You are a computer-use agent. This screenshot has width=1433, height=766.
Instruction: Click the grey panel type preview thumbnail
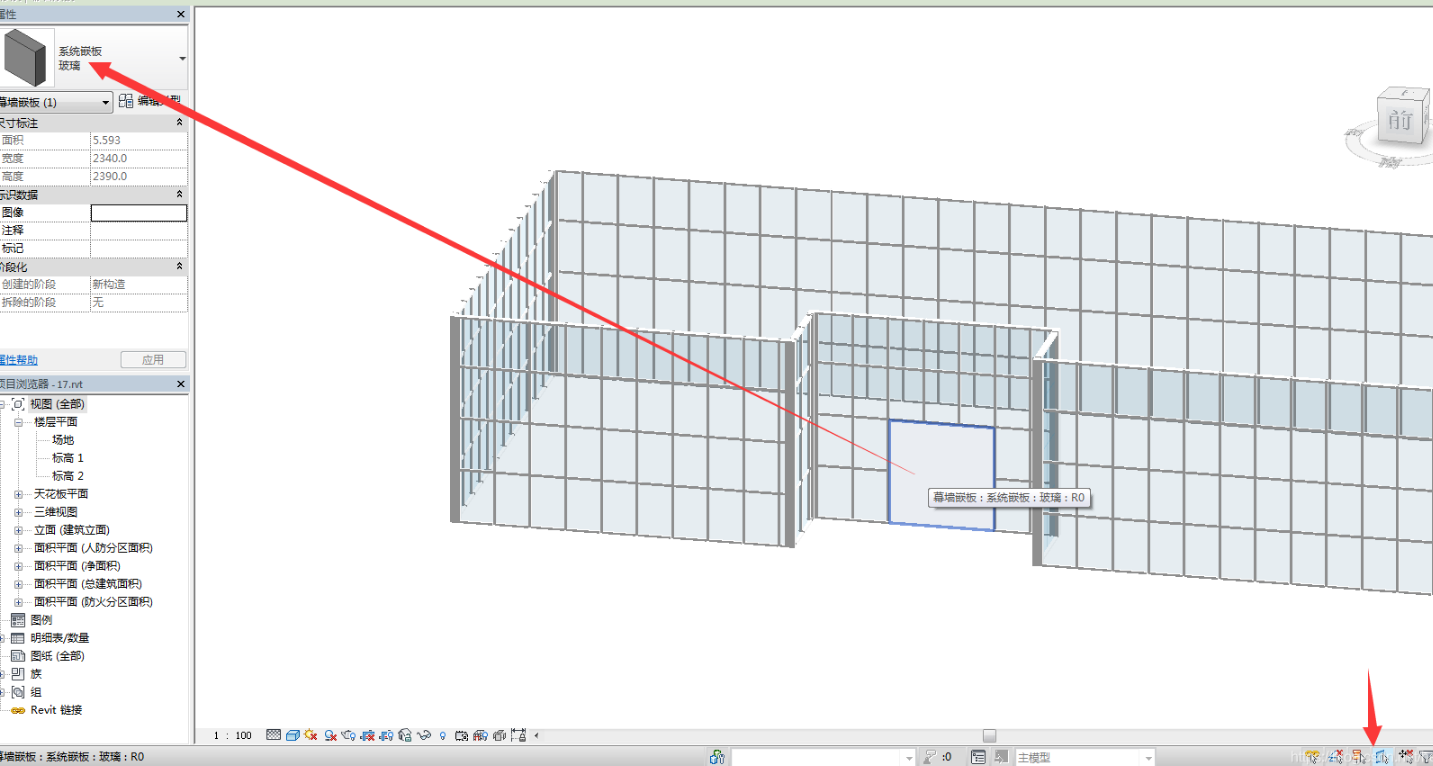(29, 57)
